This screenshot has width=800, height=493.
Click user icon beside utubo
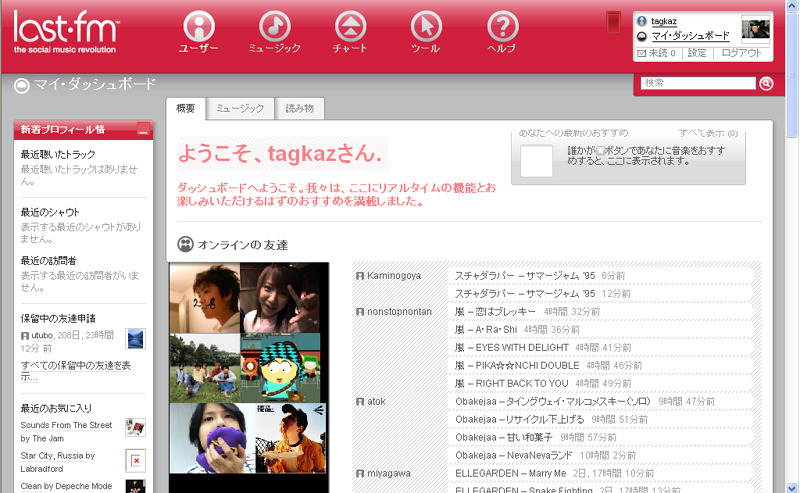24,336
